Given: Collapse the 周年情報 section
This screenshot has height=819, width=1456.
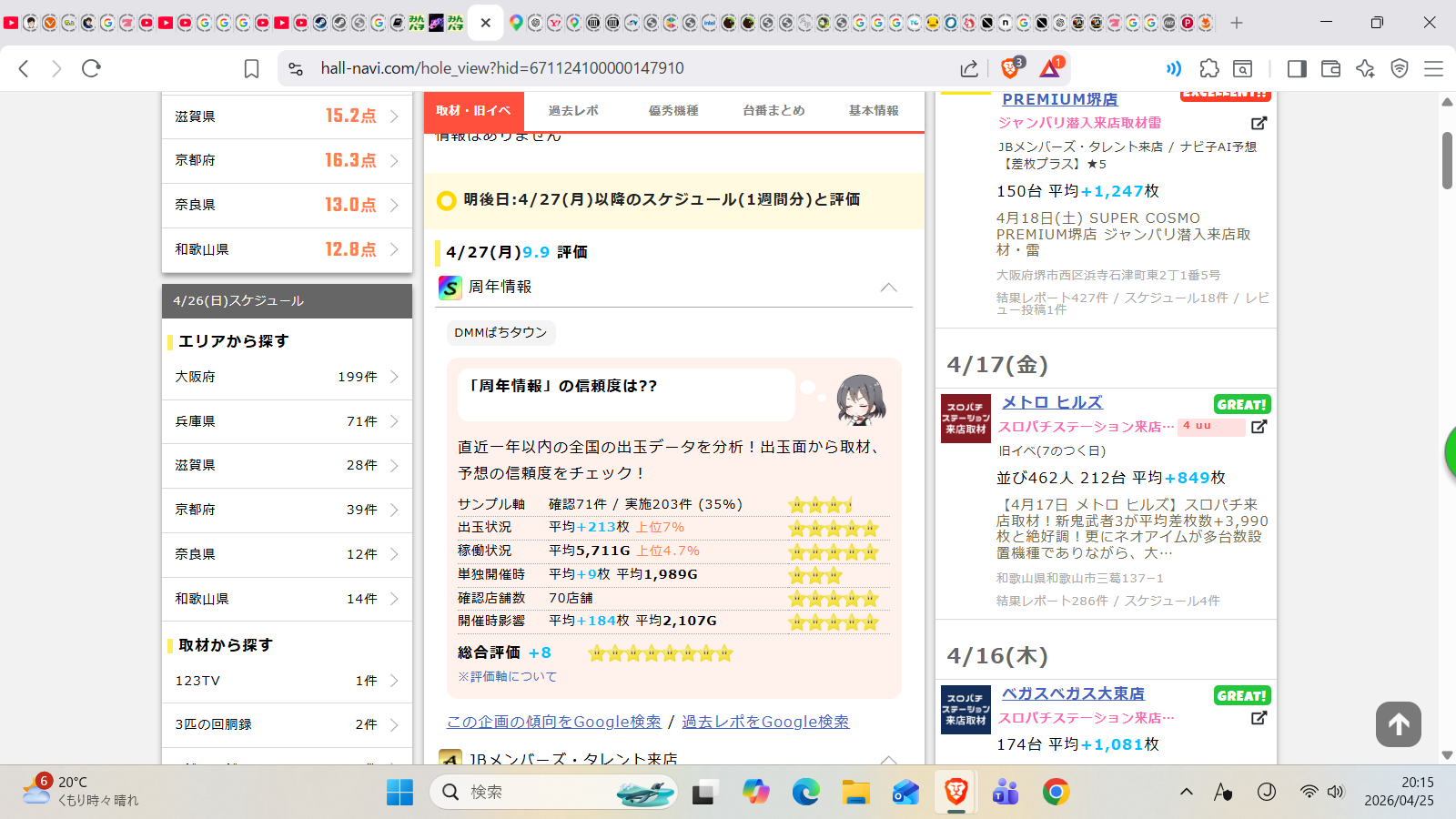Looking at the screenshot, I should [888, 288].
